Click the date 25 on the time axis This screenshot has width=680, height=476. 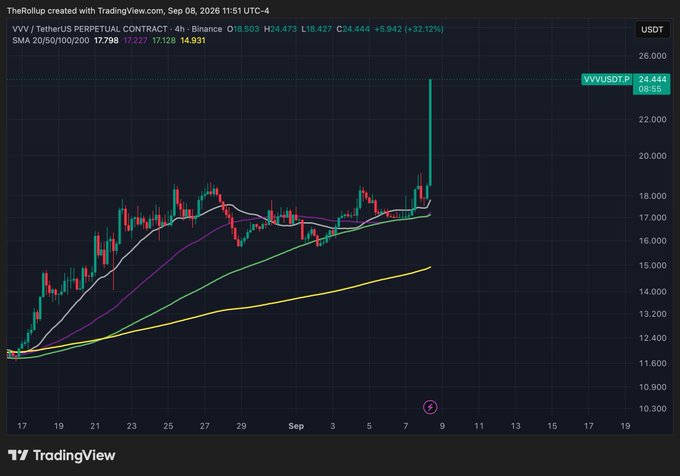[x=168, y=426]
